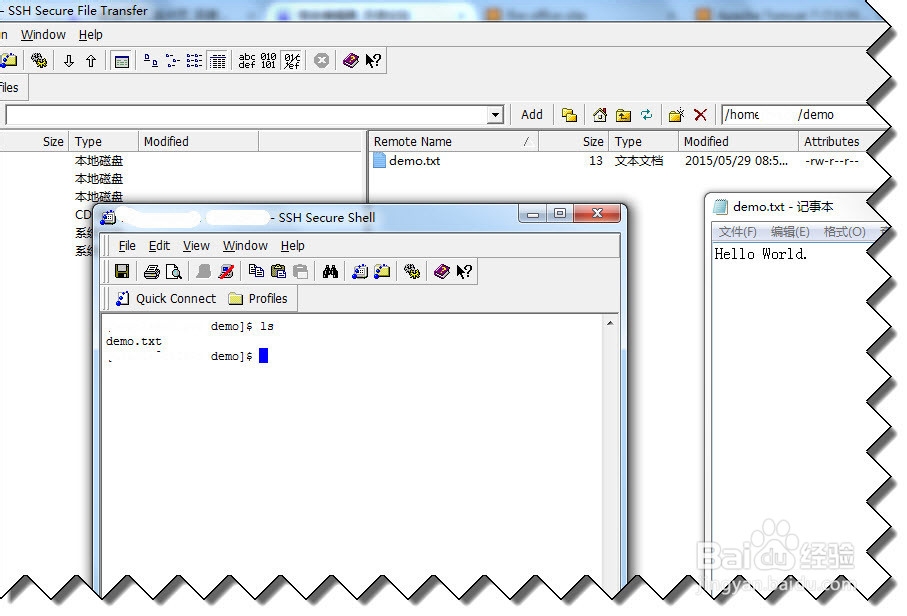Open Help menu in SSH Secure Shell
The width and height of the screenshot is (907, 616).
tap(293, 246)
